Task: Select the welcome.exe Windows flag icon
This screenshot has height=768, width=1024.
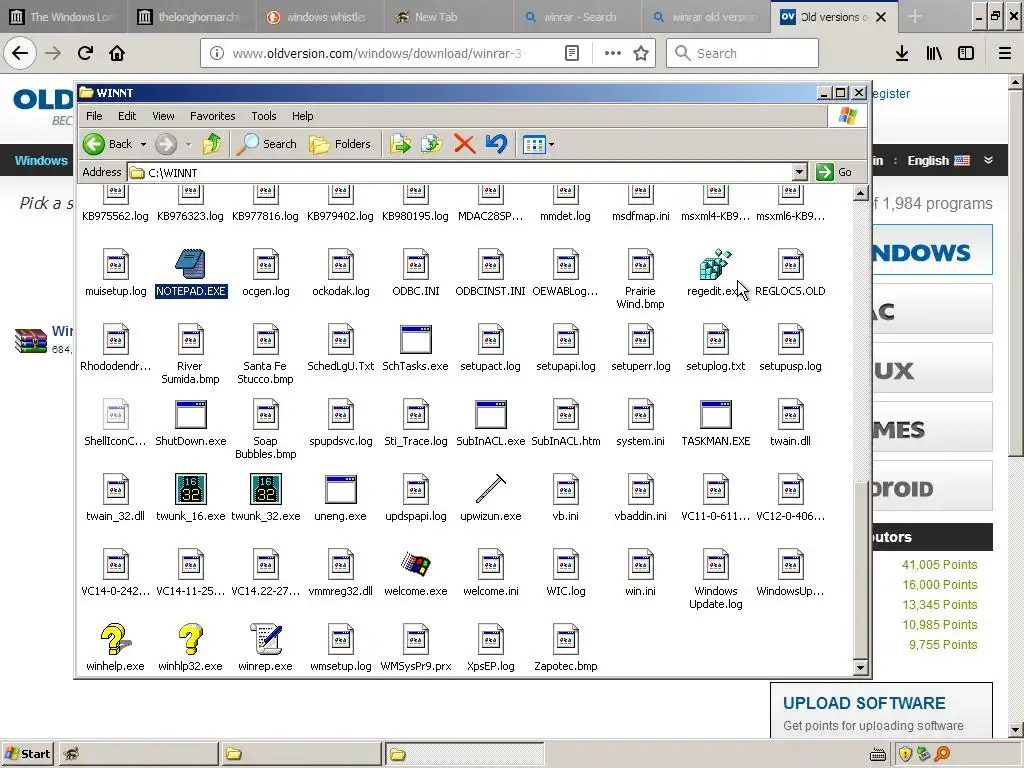Action: point(415,564)
